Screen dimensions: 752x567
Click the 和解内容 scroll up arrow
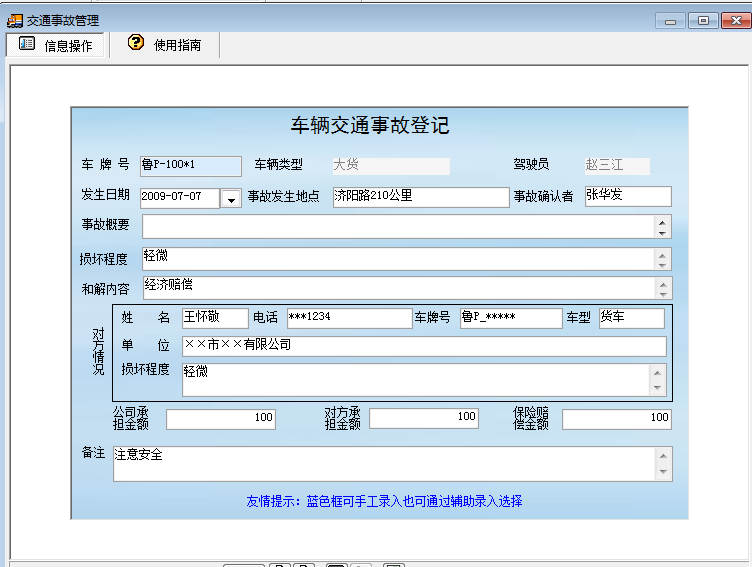click(x=663, y=283)
